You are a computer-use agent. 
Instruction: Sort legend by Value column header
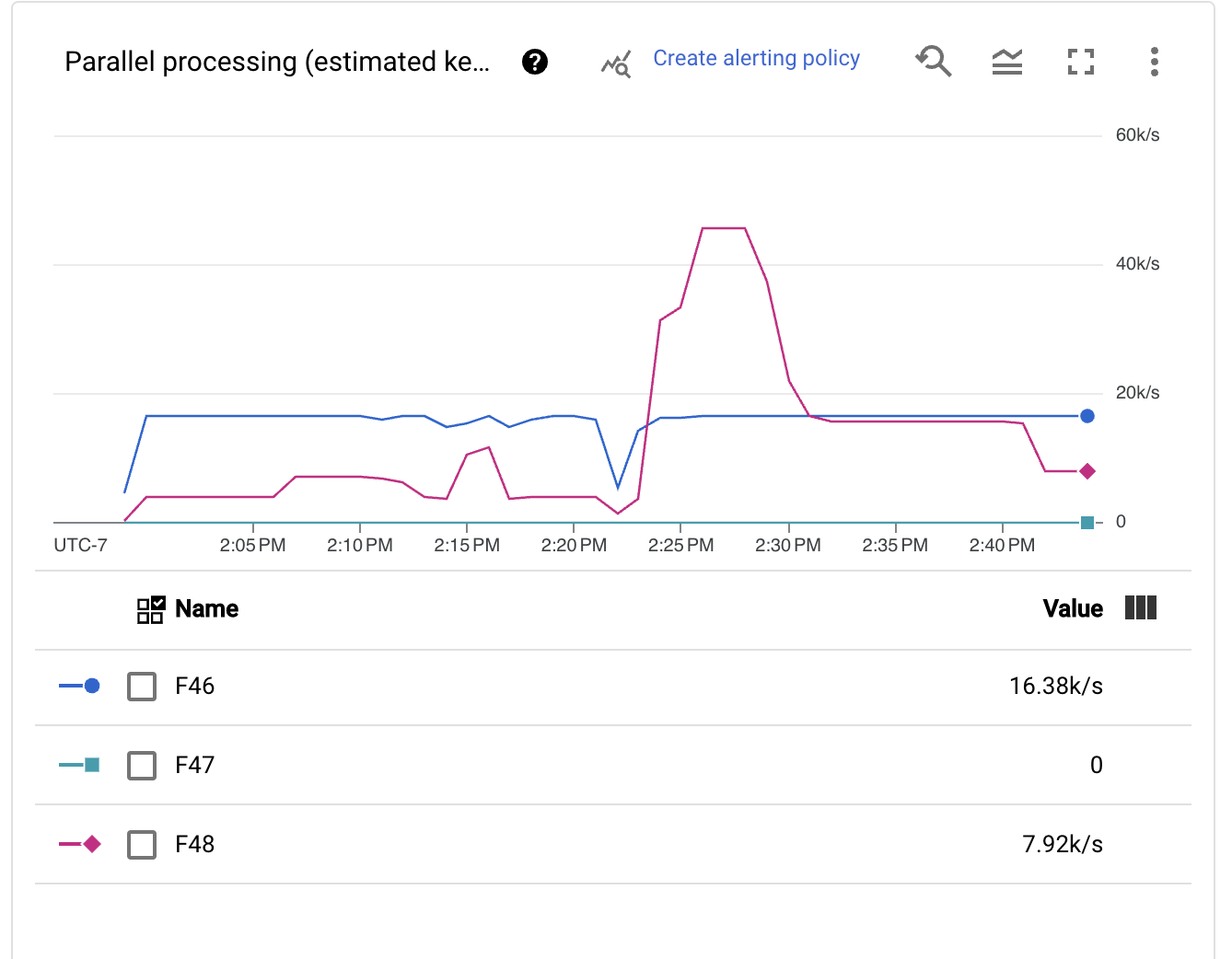(x=1072, y=608)
